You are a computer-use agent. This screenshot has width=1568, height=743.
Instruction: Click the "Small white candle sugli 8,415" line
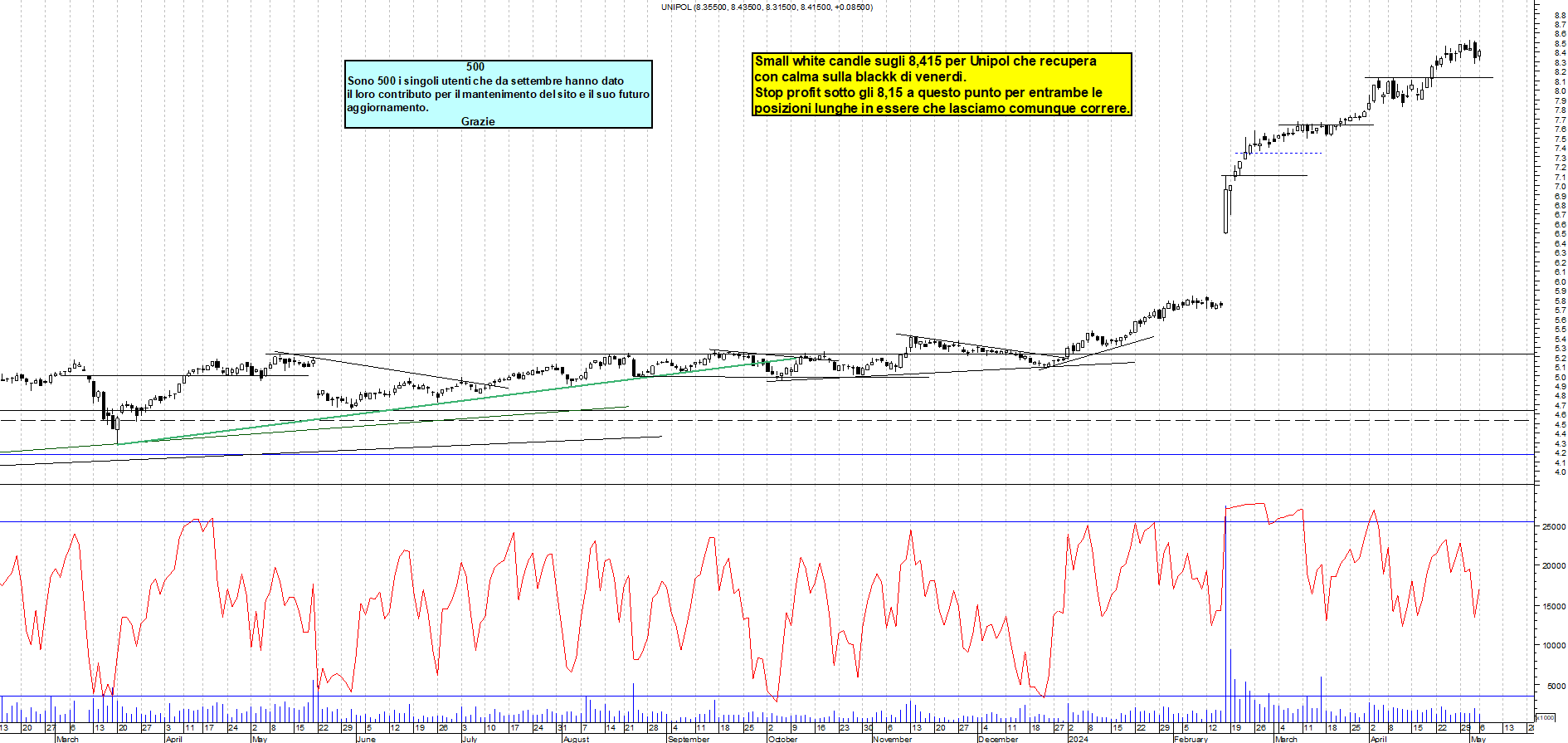[925, 61]
